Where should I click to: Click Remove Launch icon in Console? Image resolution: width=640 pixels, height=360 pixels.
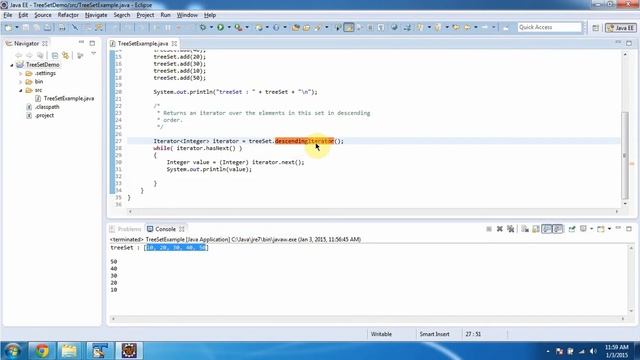pyautogui.click(x=500, y=229)
